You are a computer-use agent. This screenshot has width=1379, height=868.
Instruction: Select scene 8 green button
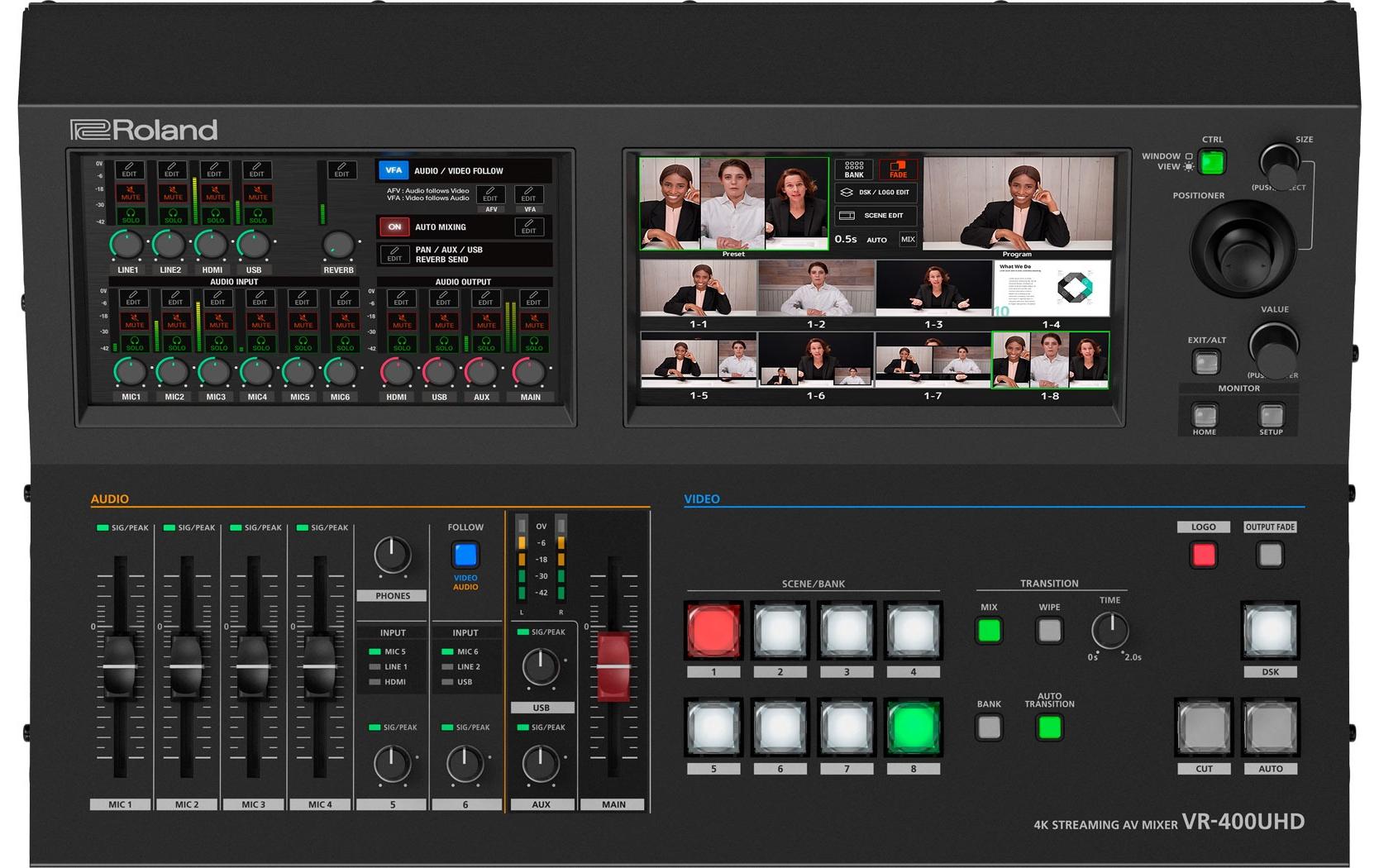(913, 727)
